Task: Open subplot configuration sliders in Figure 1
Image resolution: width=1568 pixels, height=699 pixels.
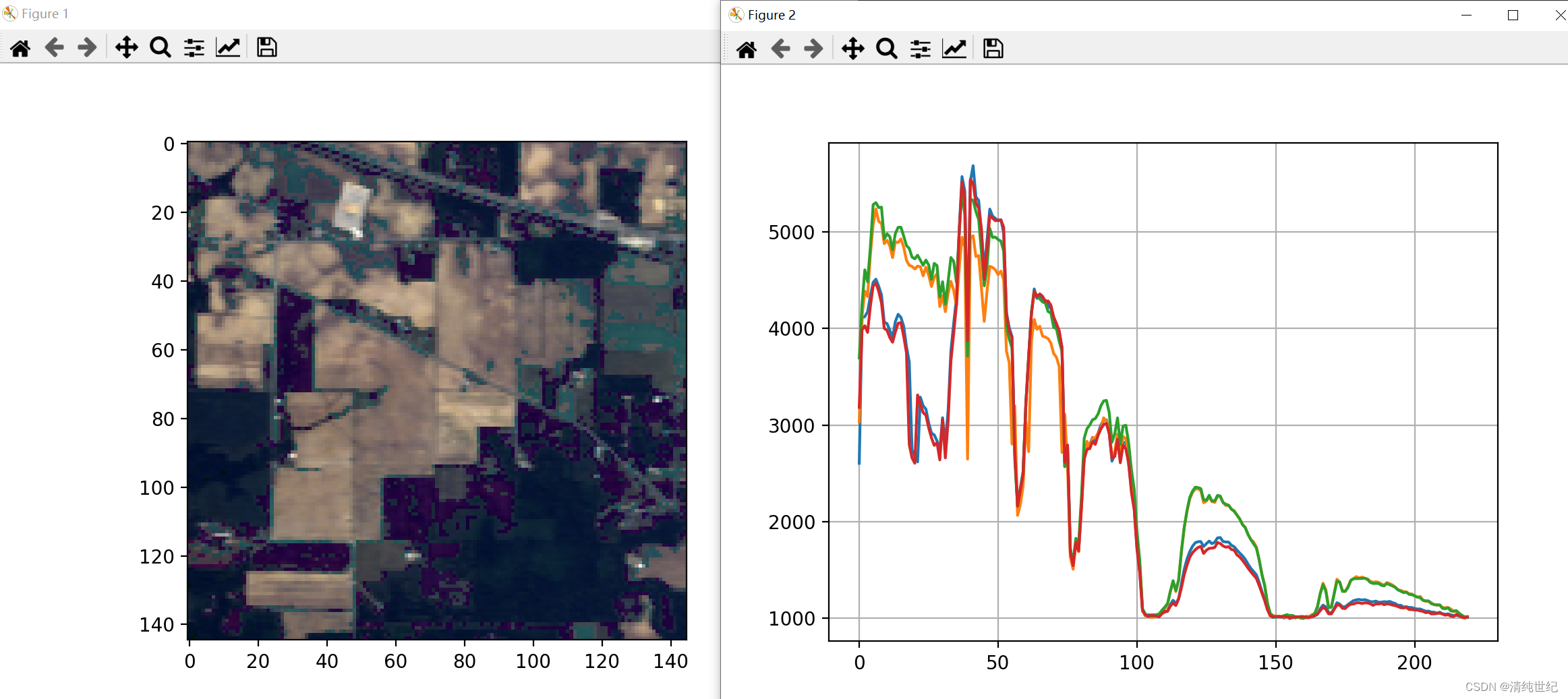Action: click(x=194, y=47)
